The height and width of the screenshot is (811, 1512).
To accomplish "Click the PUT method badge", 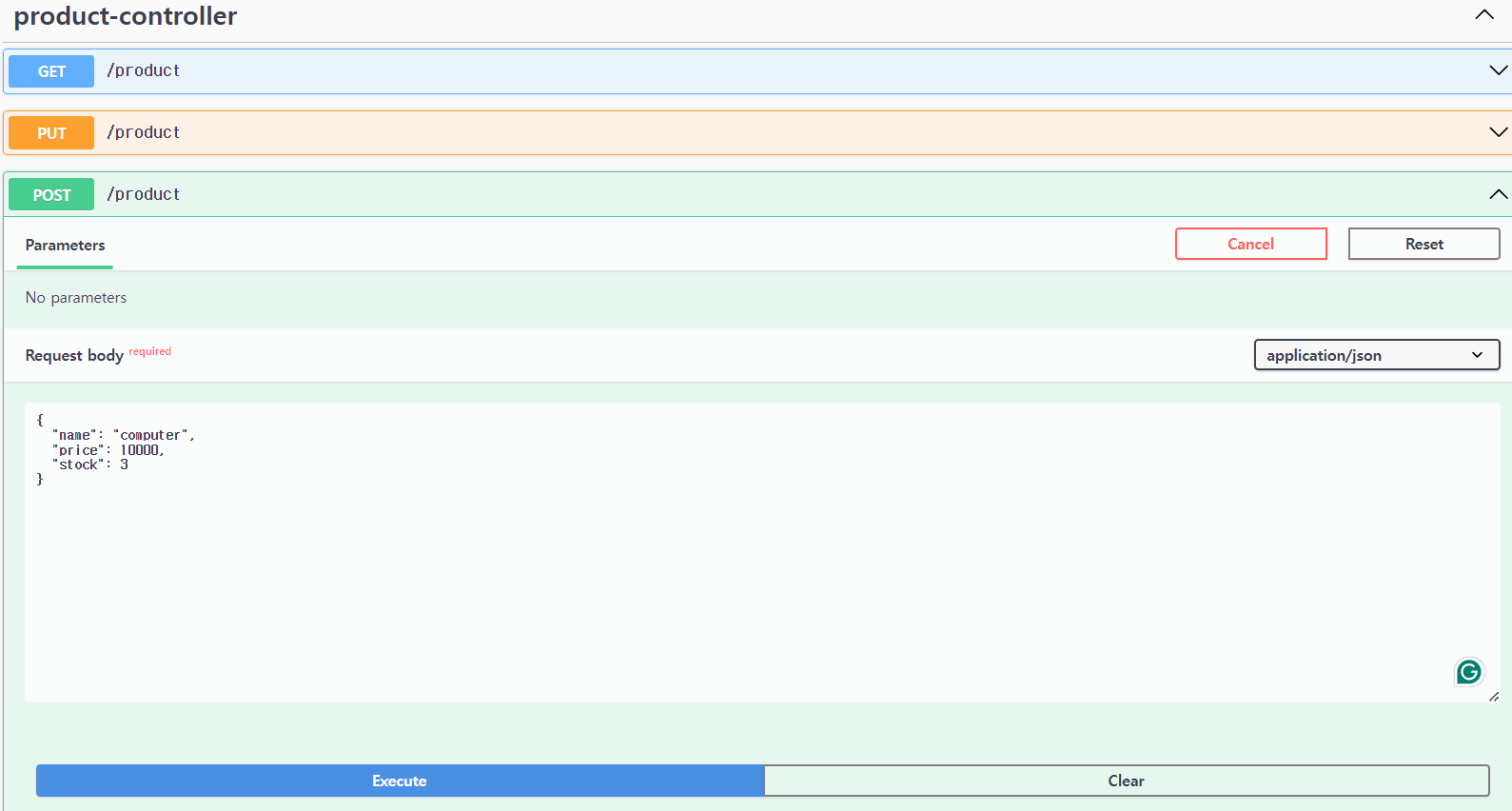I will [x=51, y=133].
